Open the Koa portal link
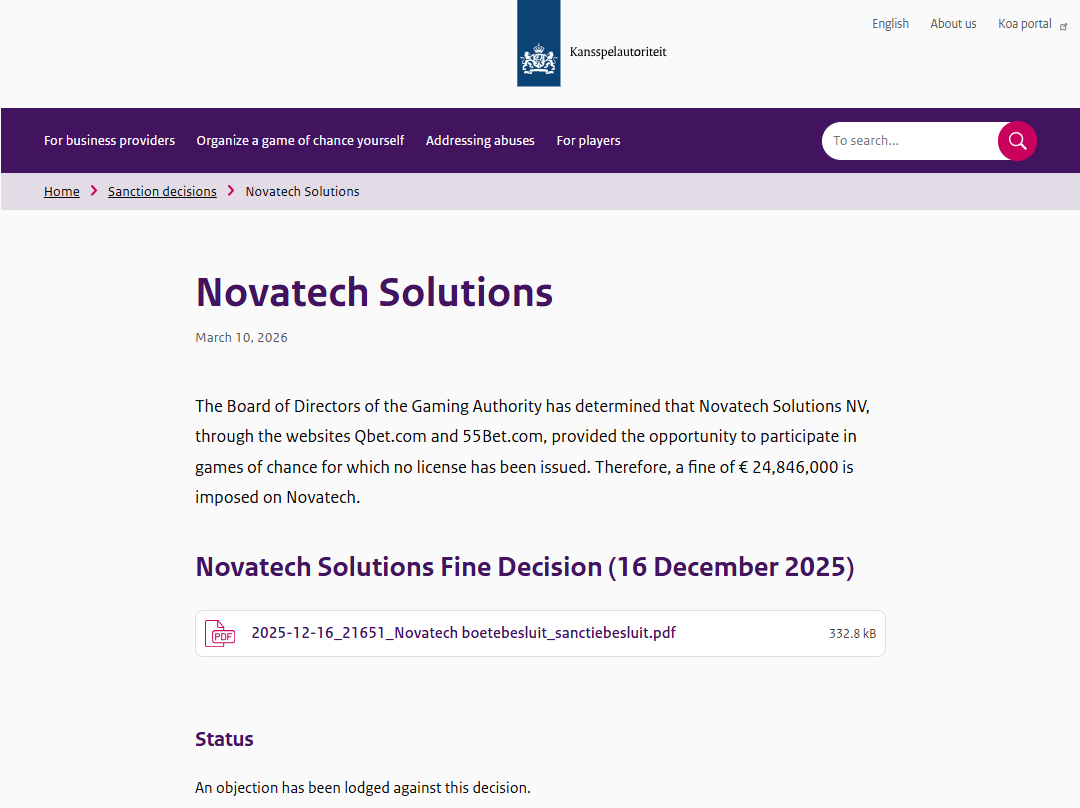 [1025, 24]
